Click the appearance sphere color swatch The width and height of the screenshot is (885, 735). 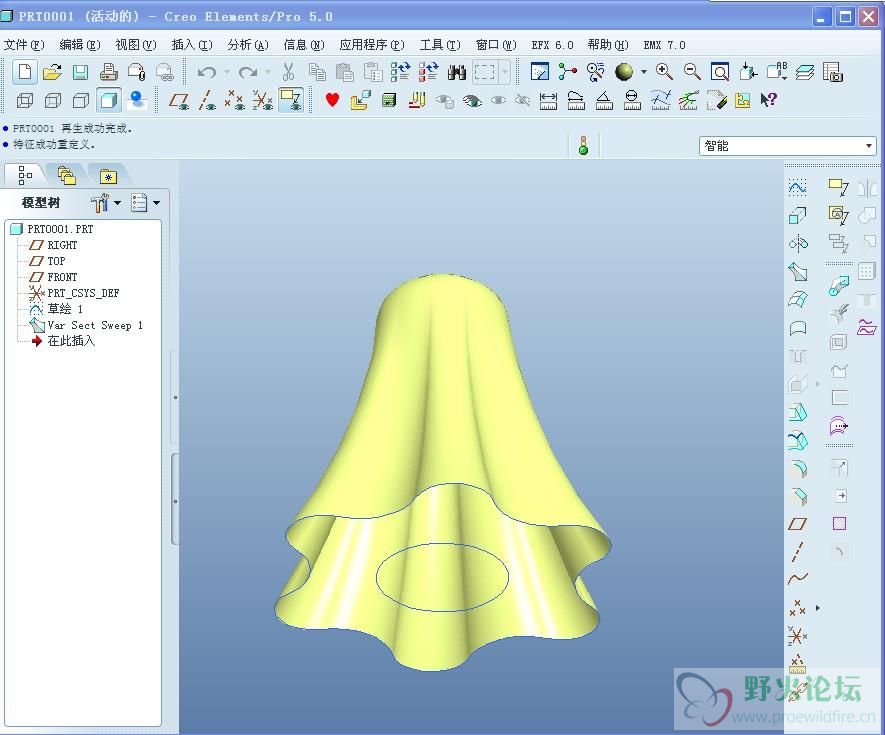coord(624,72)
